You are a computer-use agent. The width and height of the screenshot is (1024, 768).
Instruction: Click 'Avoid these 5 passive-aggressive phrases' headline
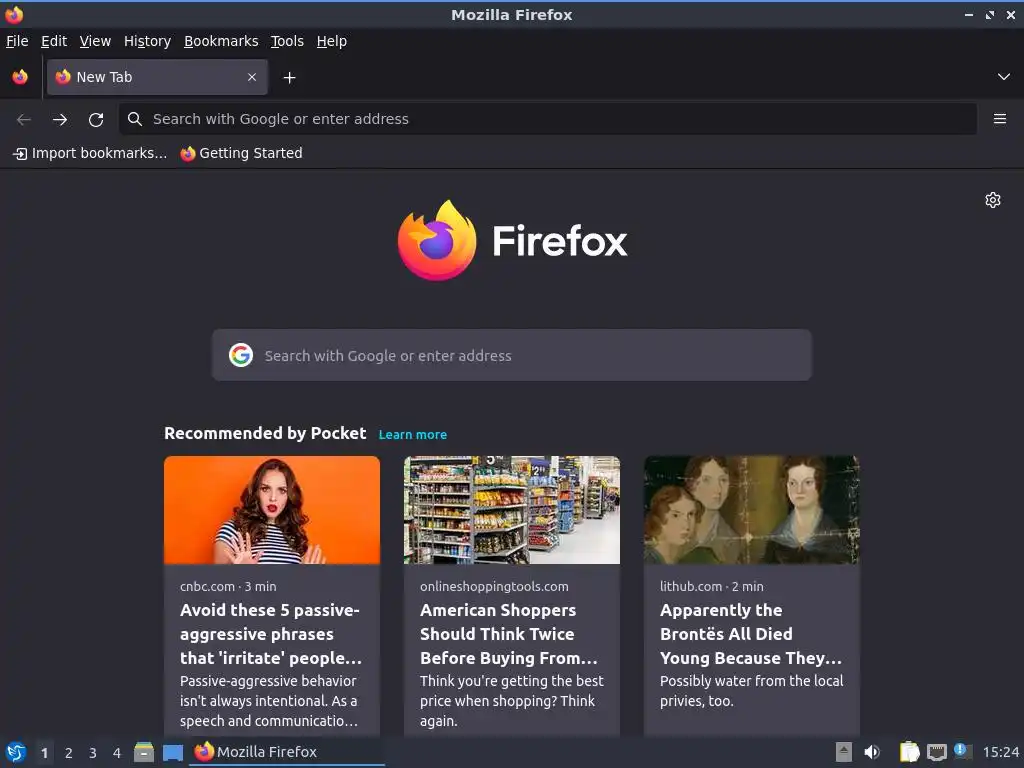point(270,634)
